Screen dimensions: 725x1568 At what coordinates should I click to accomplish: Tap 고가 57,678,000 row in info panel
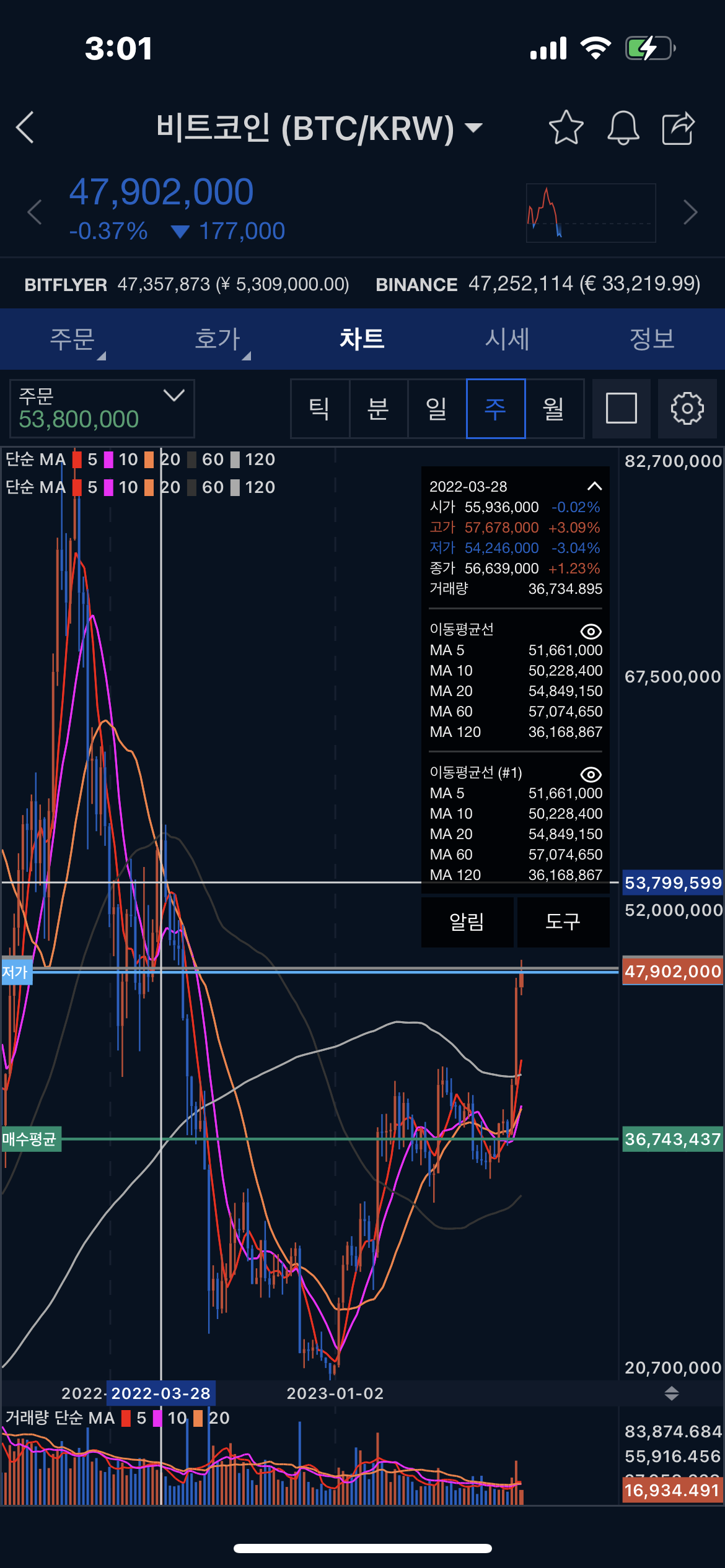(515, 528)
